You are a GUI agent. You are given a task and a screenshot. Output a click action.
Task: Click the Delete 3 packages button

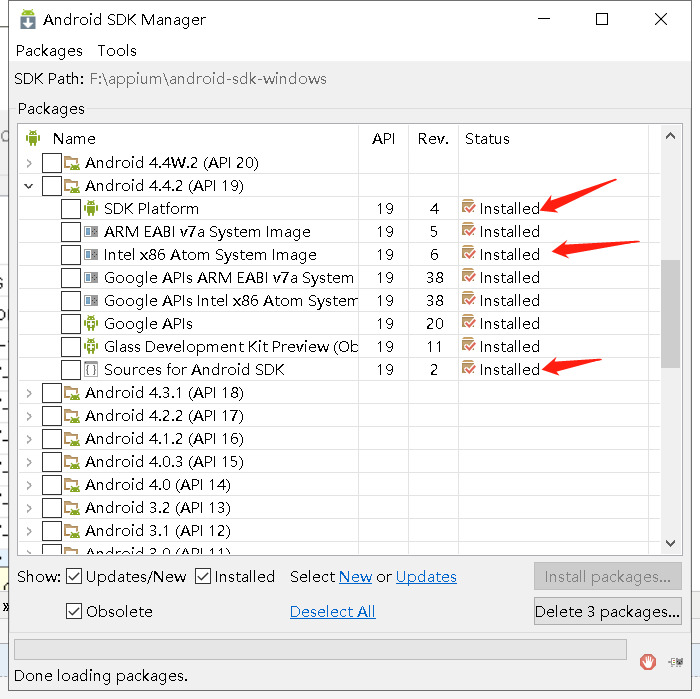coord(608,611)
